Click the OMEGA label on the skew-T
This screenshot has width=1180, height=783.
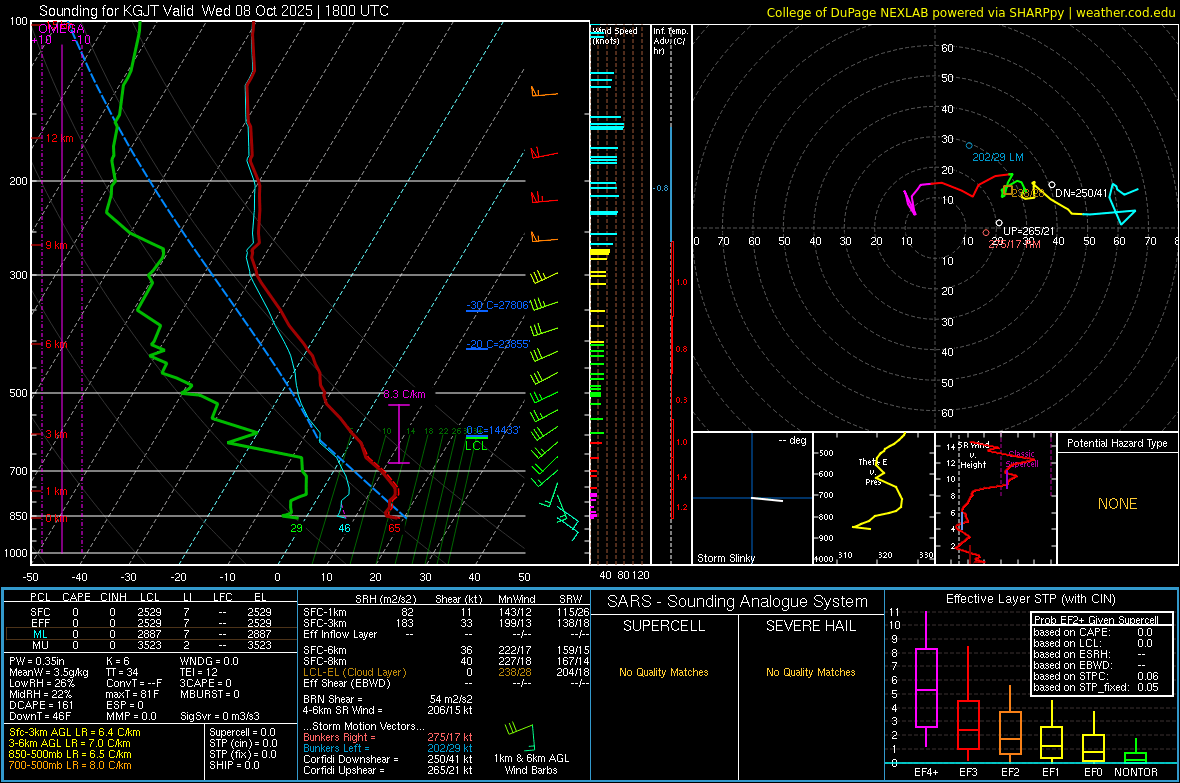[x=61, y=29]
